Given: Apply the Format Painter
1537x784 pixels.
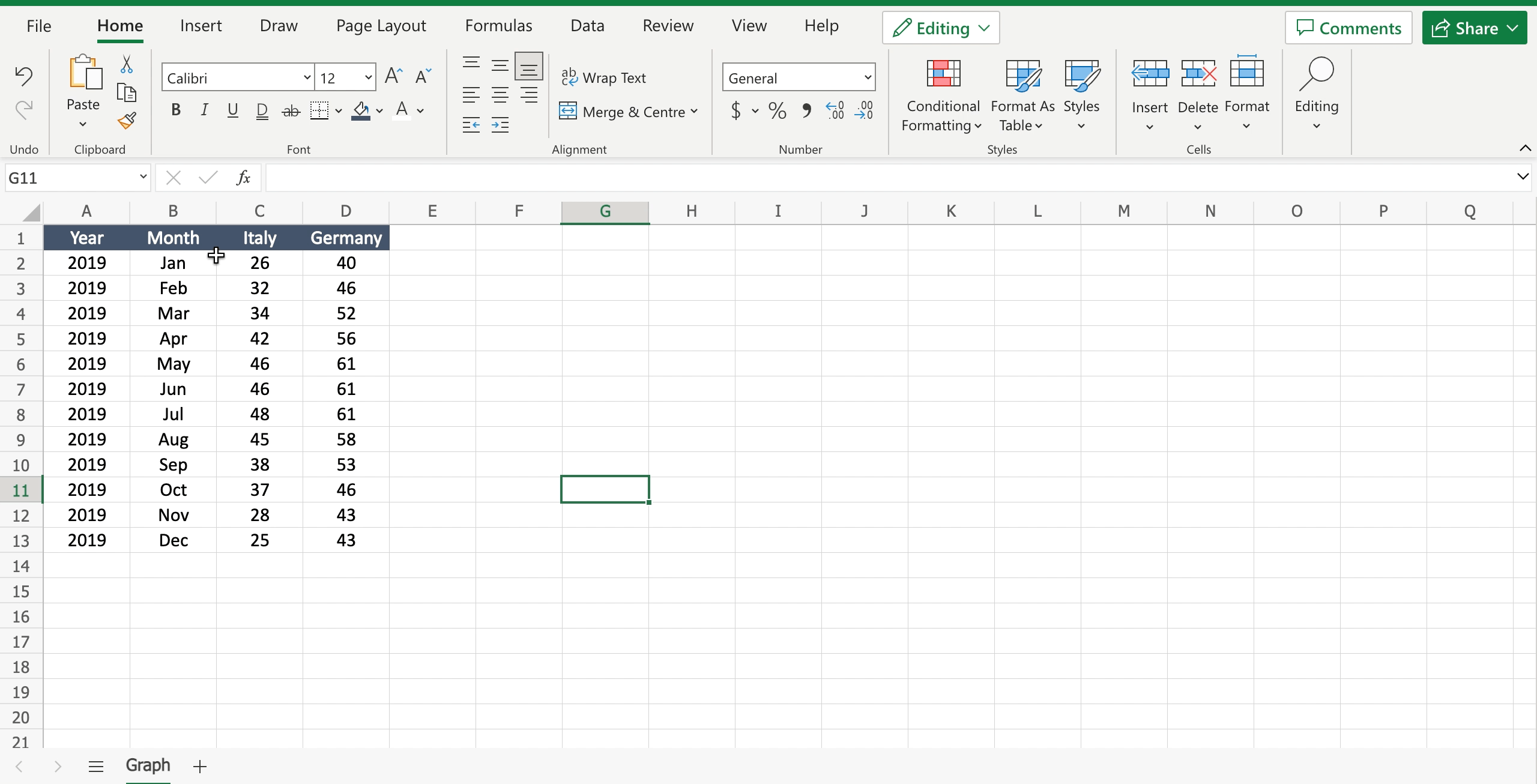Looking at the screenshot, I should pos(127,121).
